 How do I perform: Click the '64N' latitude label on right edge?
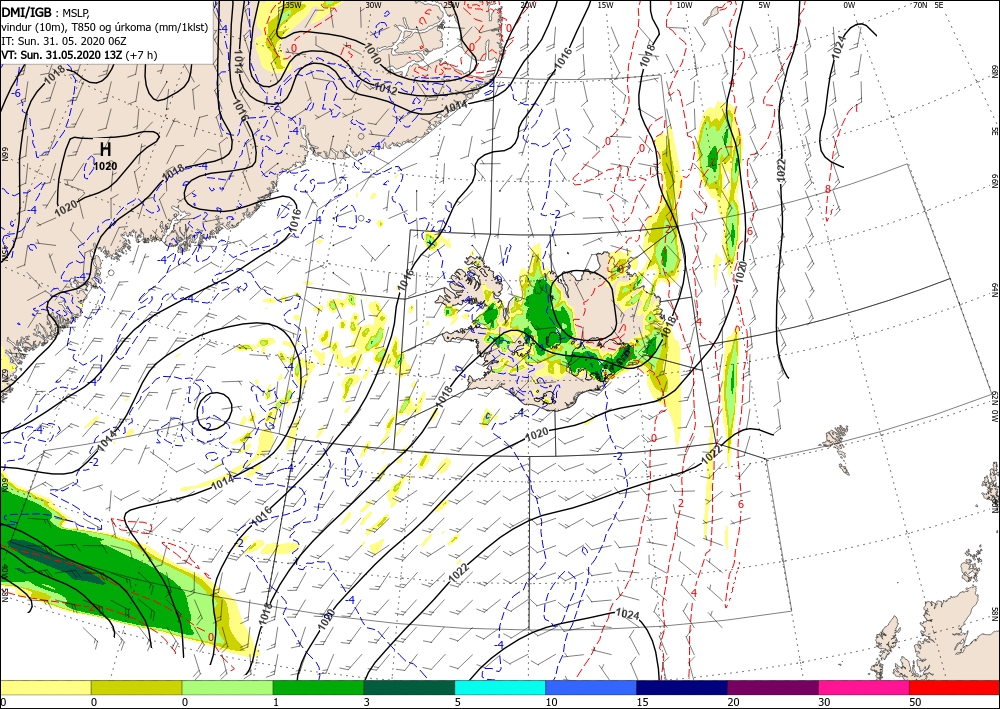tap(994, 289)
